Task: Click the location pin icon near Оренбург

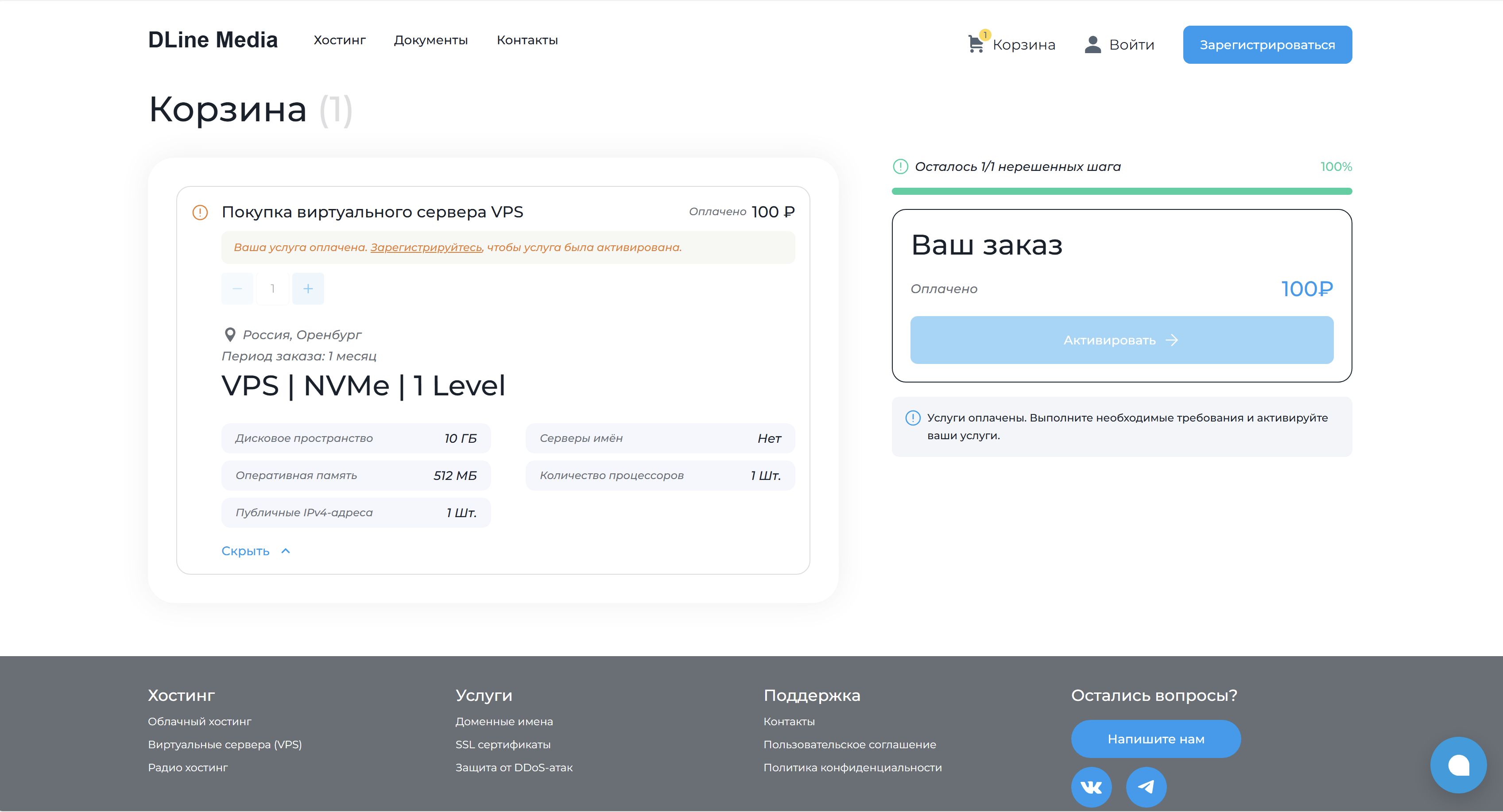Action: 230,335
